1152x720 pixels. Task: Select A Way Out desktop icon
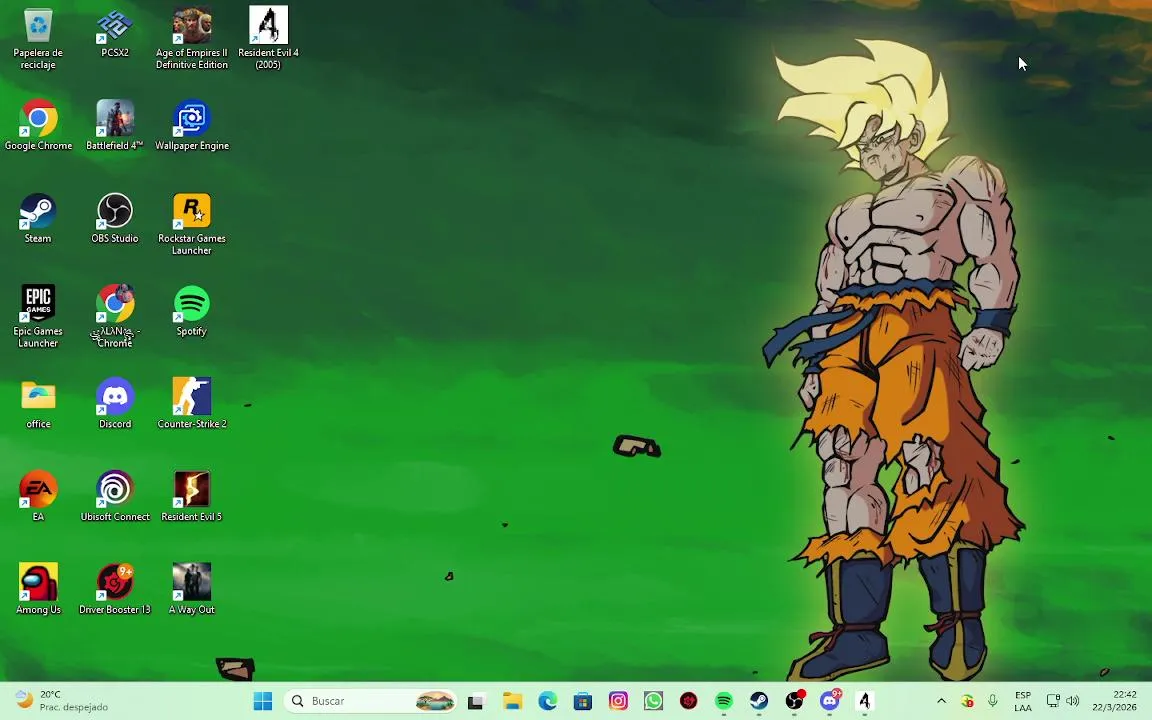point(192,588)
